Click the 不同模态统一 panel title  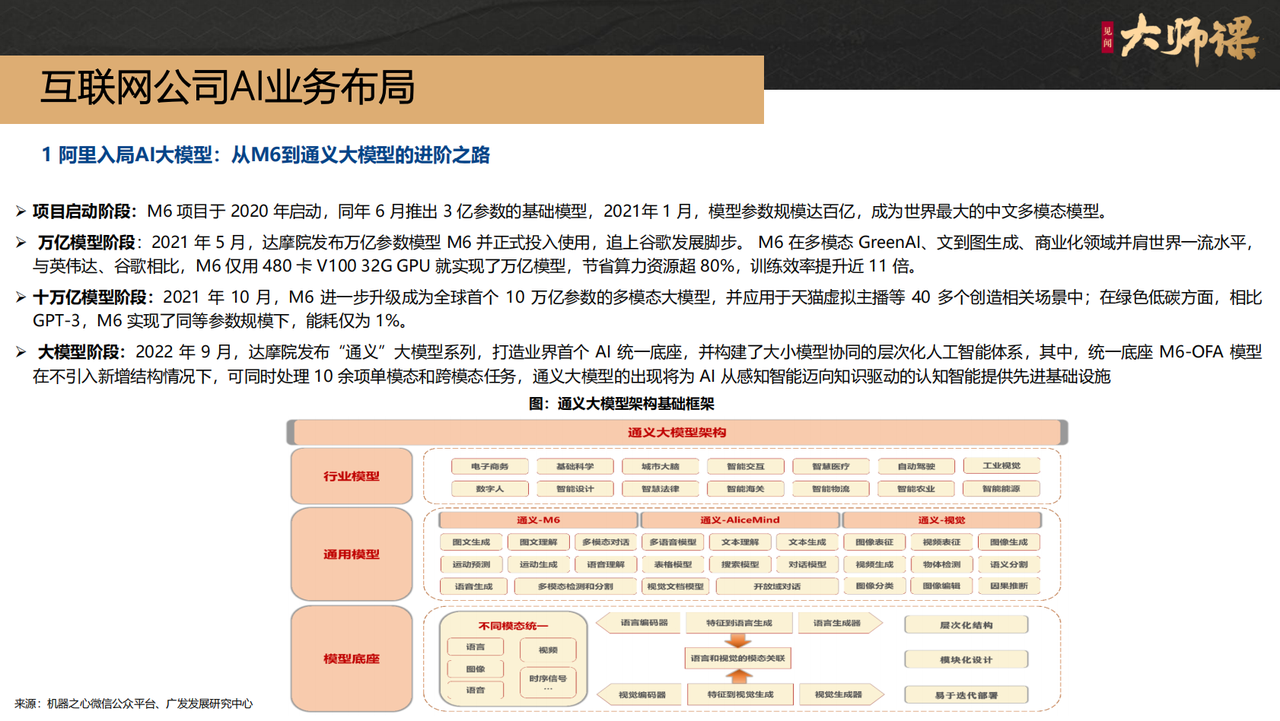point(513,625)
